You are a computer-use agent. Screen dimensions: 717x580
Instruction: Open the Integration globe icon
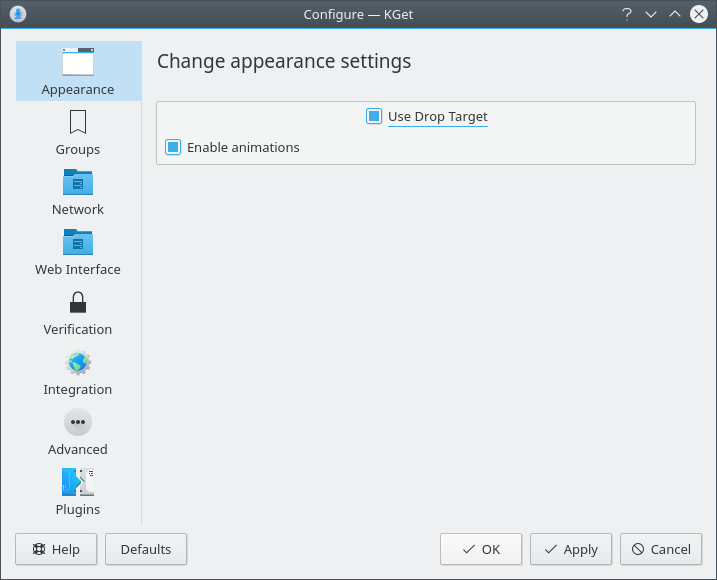[x=78, y=362]
